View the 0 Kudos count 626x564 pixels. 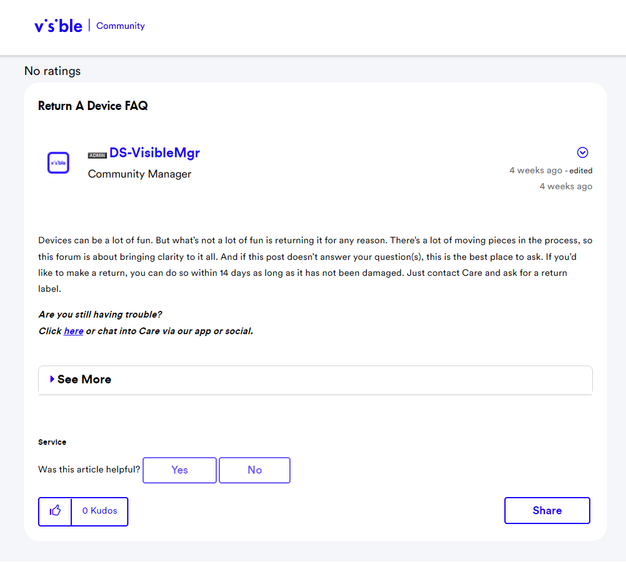coord(100,511)
